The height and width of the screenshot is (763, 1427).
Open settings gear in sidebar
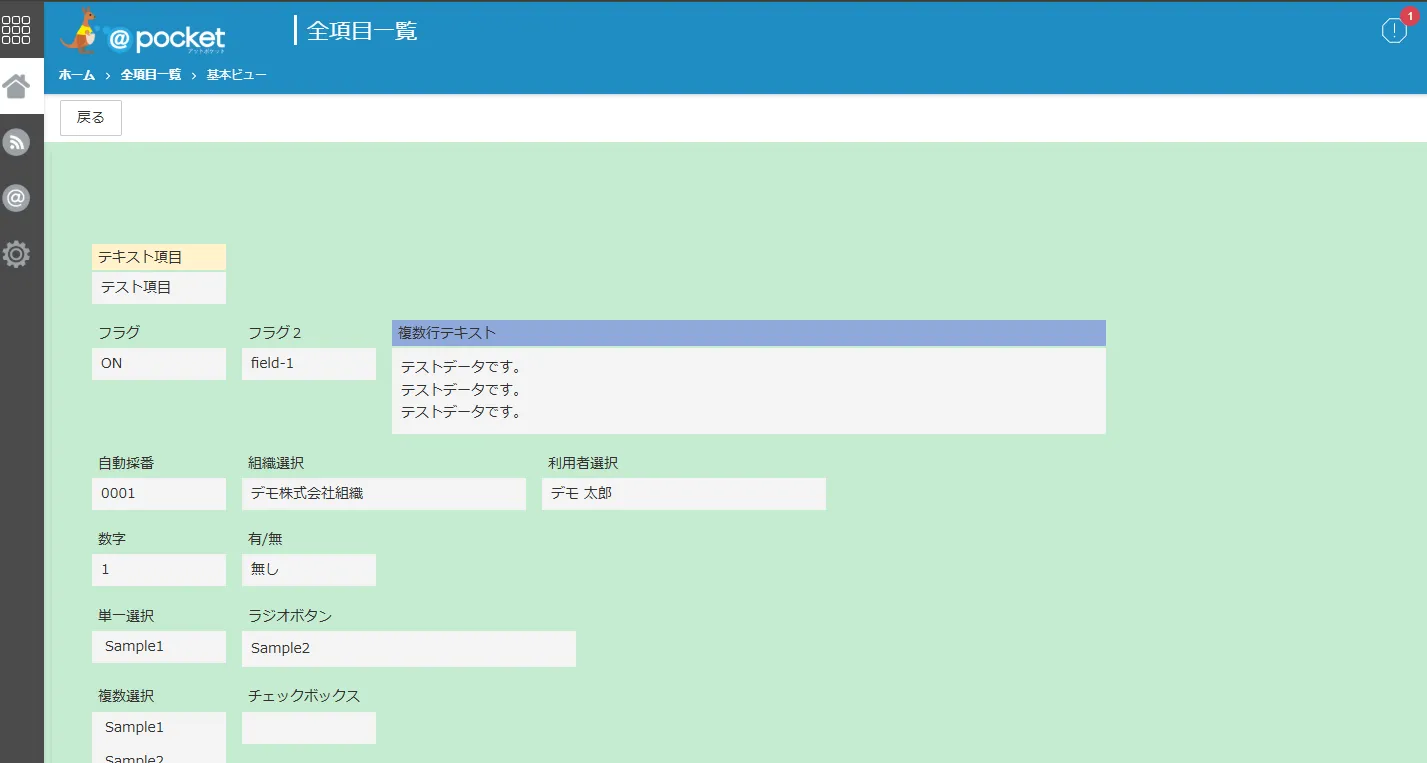[16, 254]
